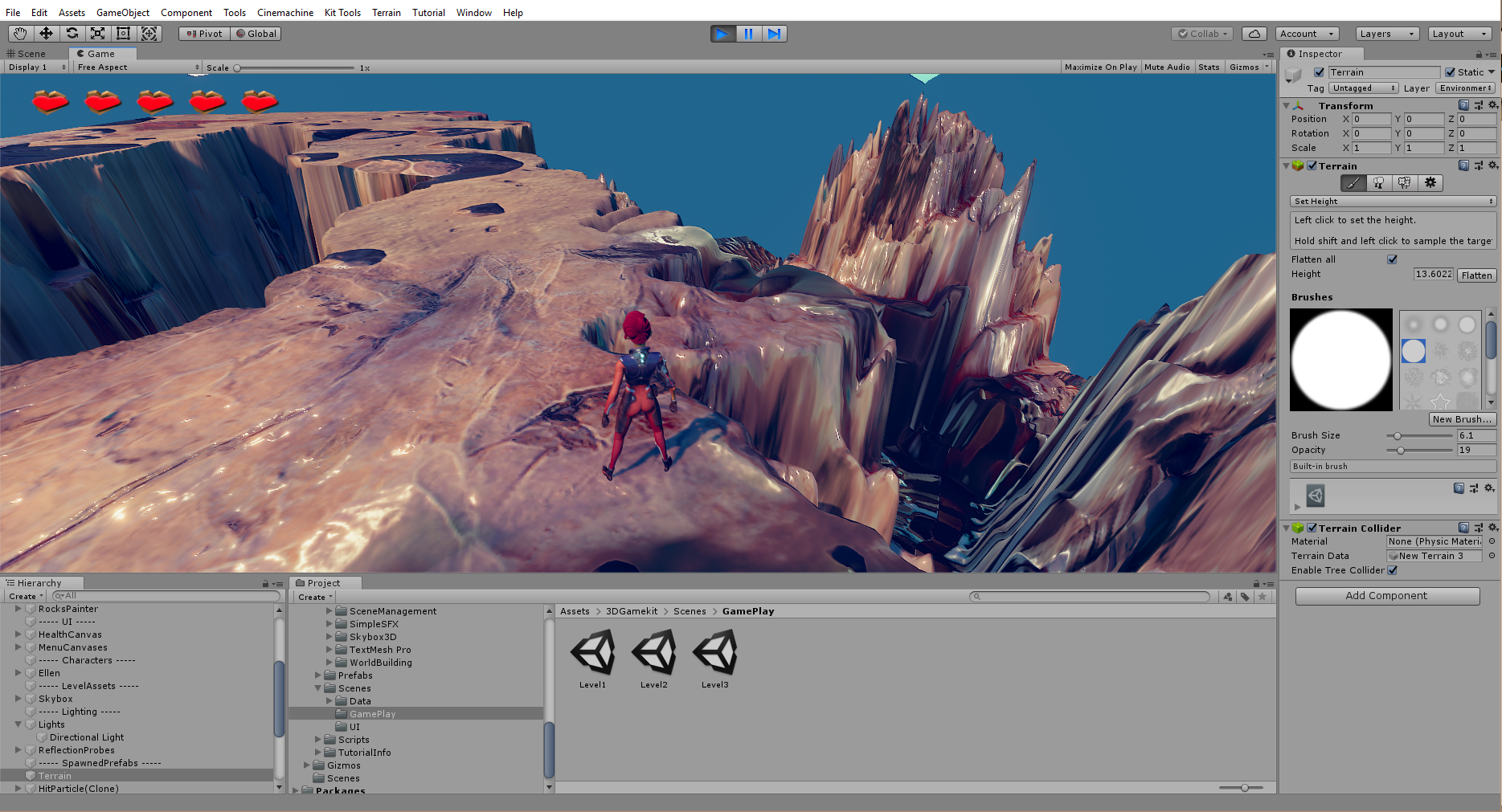Viewport: 1502px width, 812px height.
Task: Select the Scale tool
Action: [x=97, y=34]
